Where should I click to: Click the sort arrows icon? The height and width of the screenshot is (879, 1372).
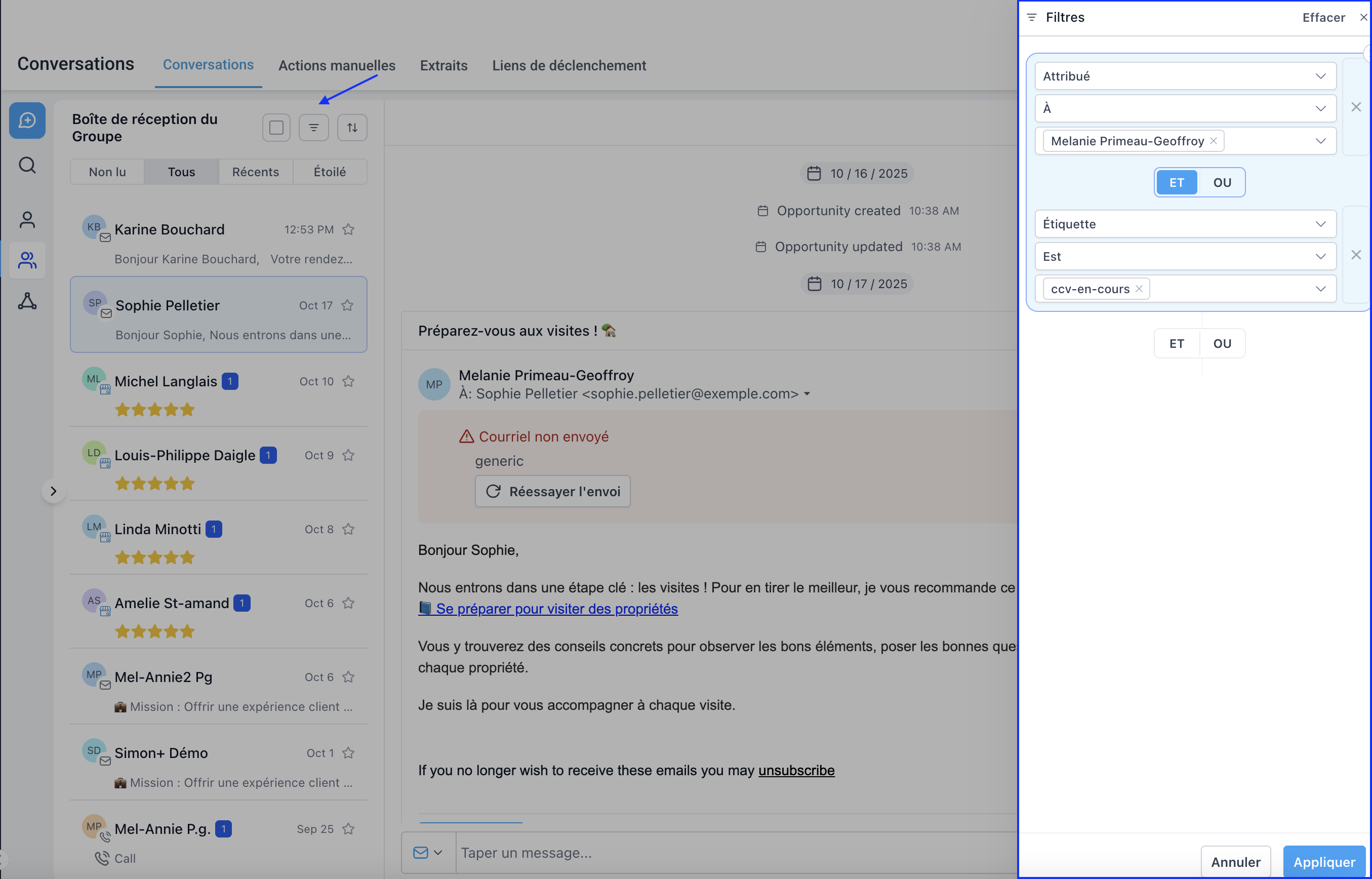click(352, 127)
